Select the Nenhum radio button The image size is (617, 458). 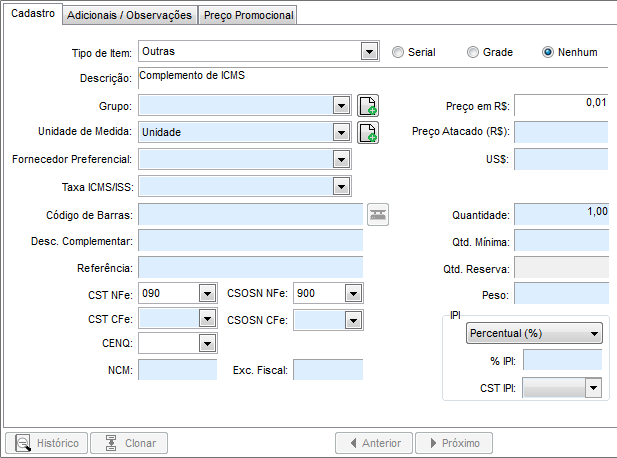pyautogui.click(x=548, y=52)
